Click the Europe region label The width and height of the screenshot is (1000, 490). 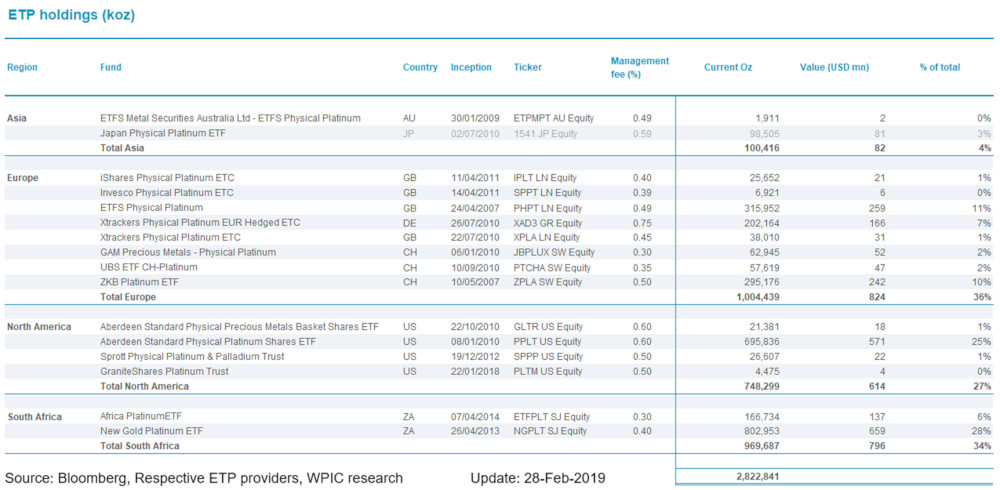click(22, 178)
